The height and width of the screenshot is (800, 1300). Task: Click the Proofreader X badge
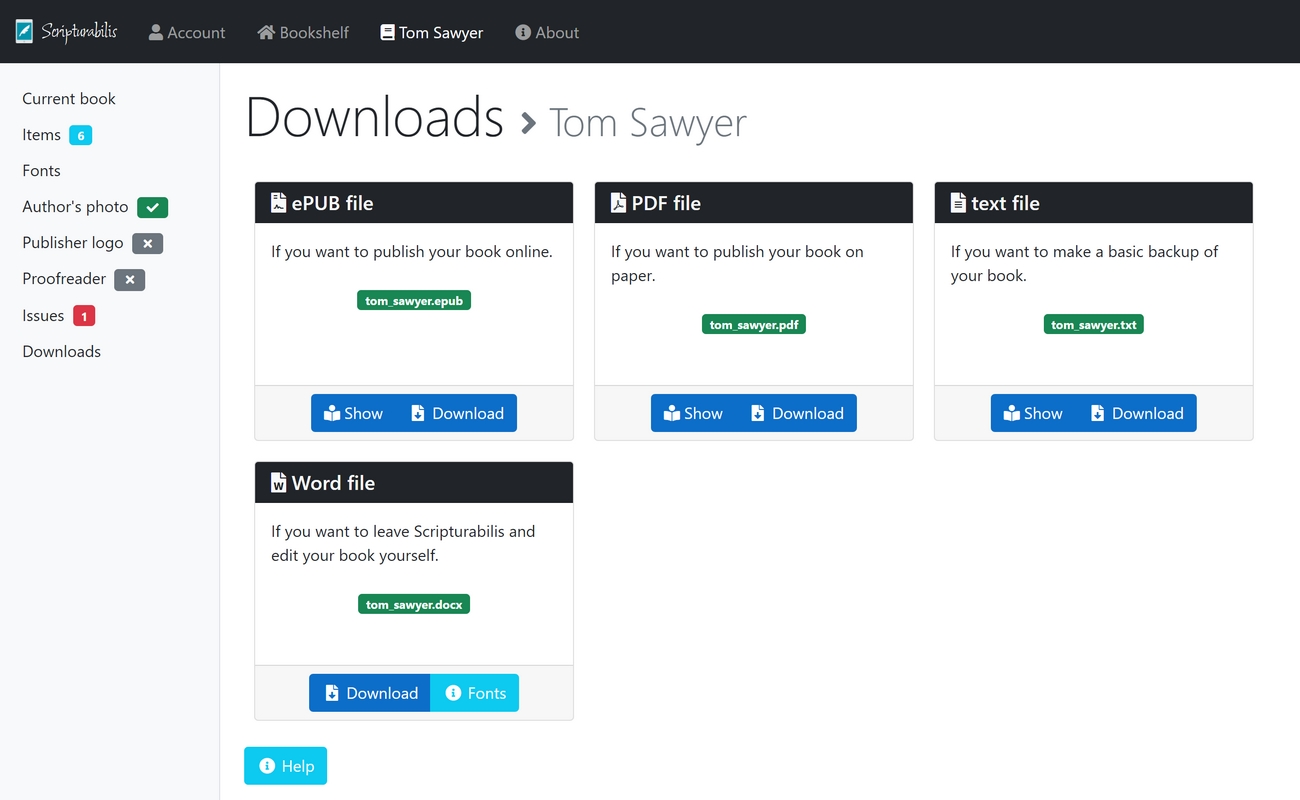pos(129,279)
